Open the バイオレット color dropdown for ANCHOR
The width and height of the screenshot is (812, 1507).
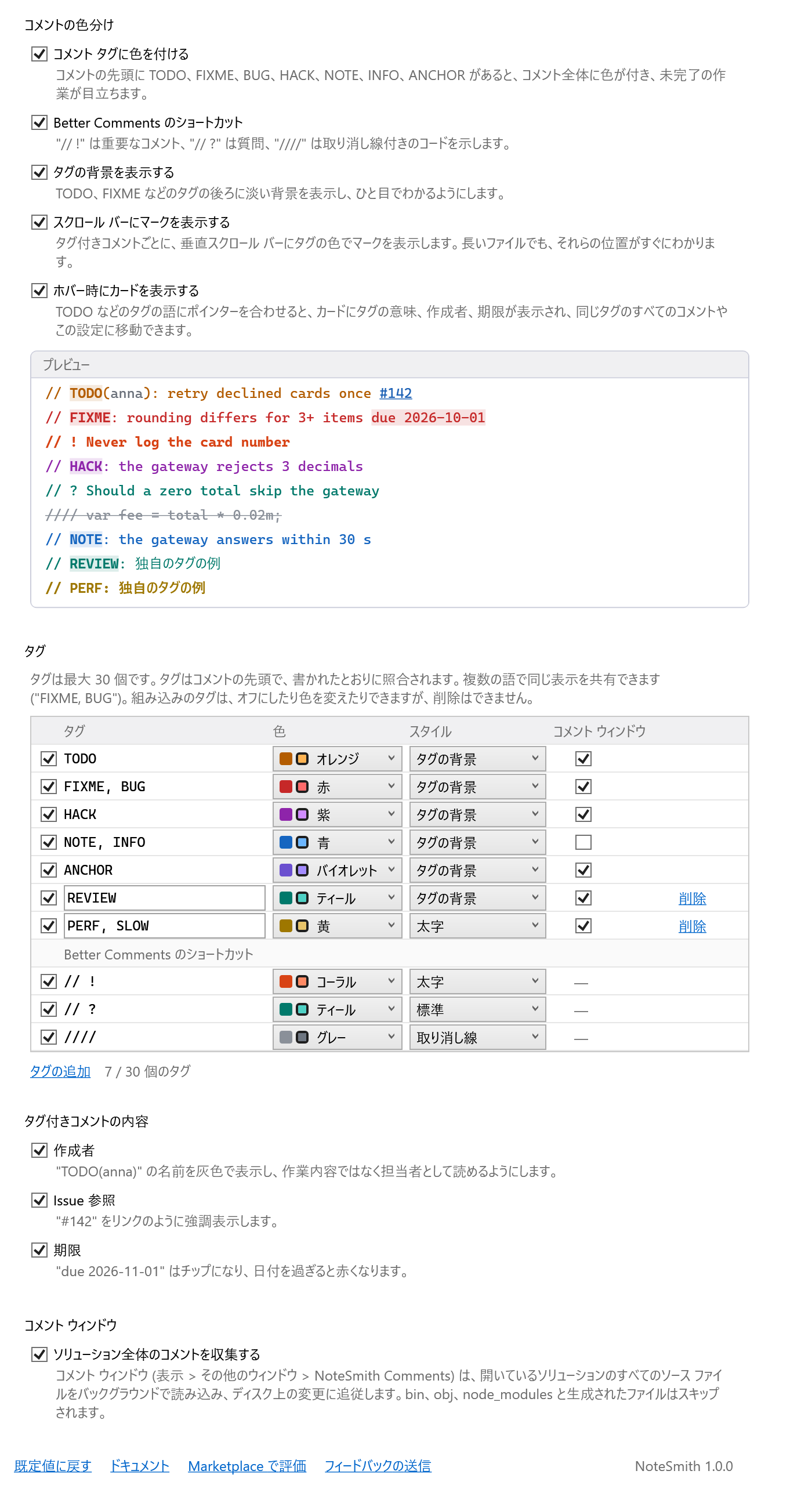(x=337, y=871)
